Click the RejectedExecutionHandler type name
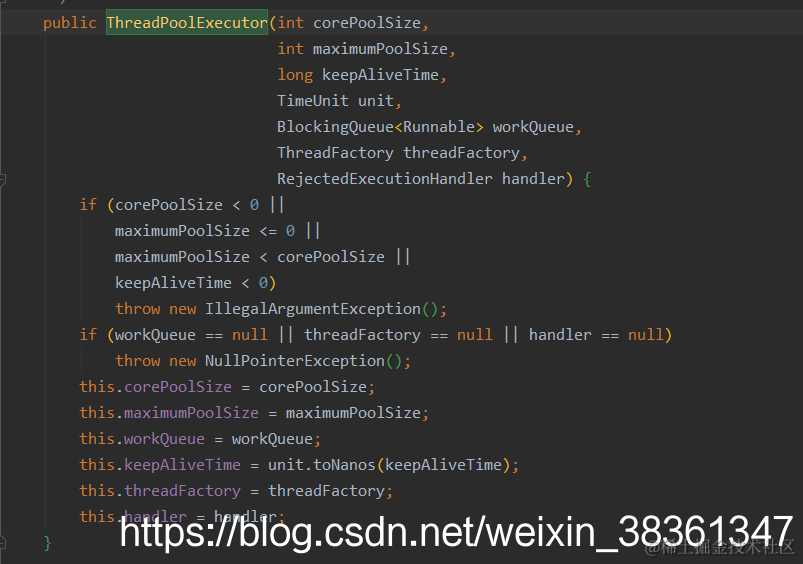The width and height of the screenshot is (803, 564). coord(385,179)
